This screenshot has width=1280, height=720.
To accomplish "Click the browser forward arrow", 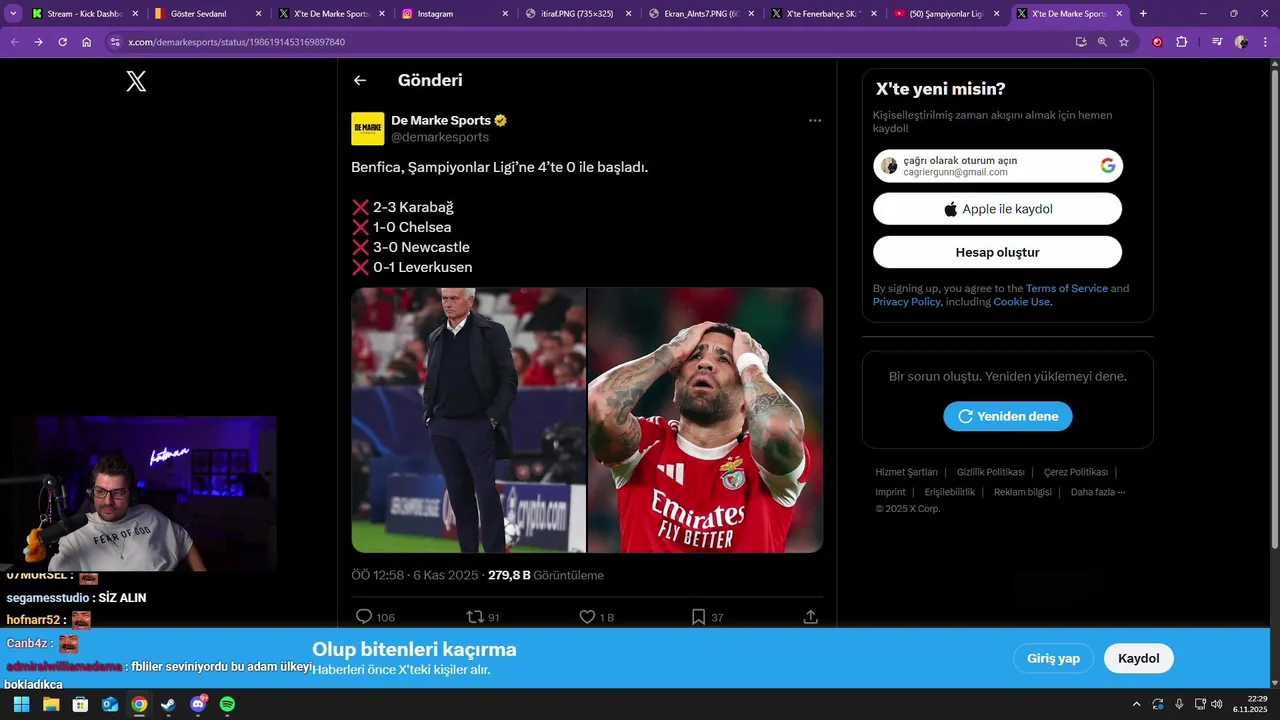I will pyautogui.click(x=38, y=42).
